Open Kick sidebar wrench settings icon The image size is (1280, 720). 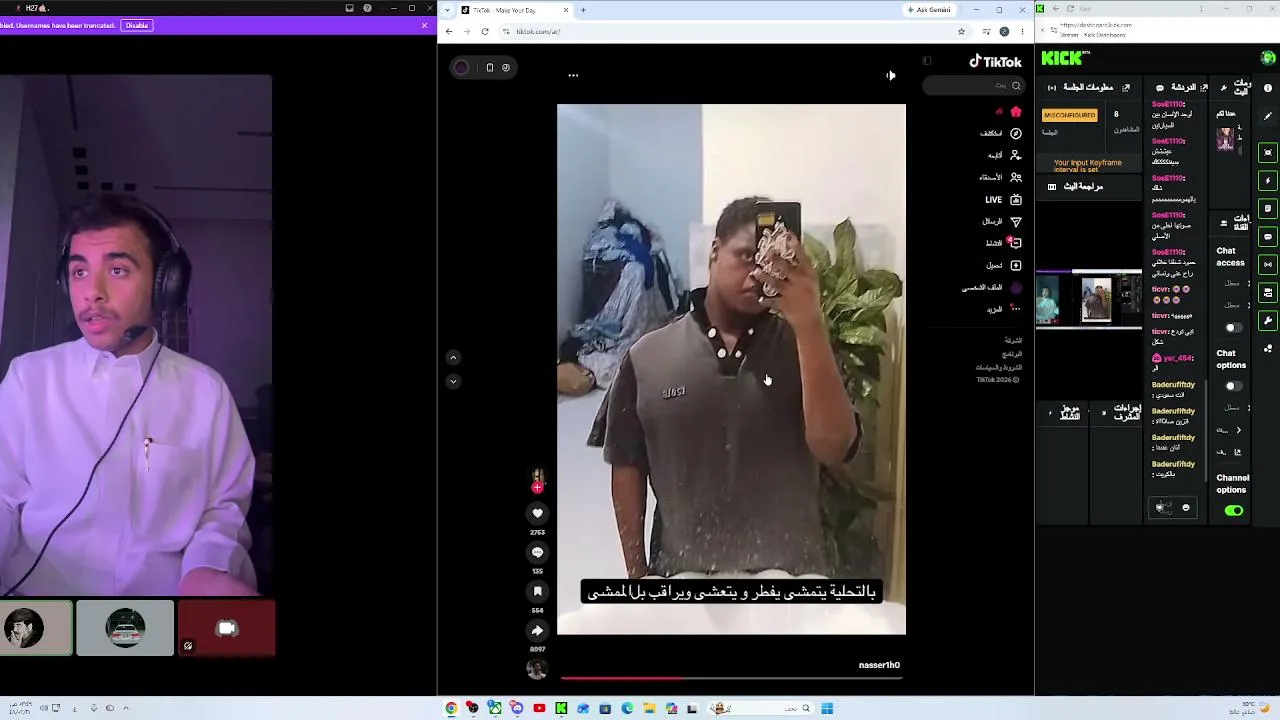1268,321
